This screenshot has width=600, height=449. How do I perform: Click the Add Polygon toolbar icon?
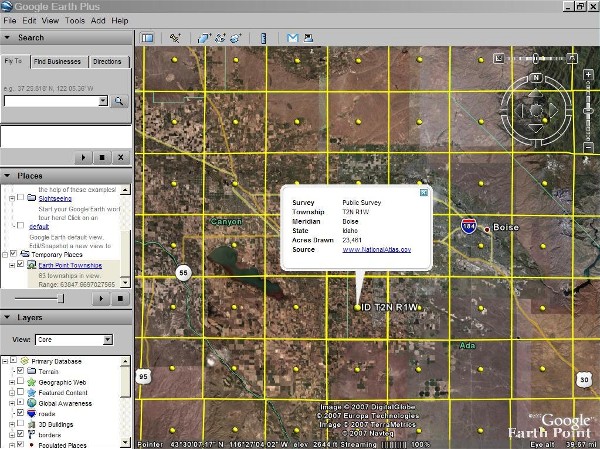(203, 38)
